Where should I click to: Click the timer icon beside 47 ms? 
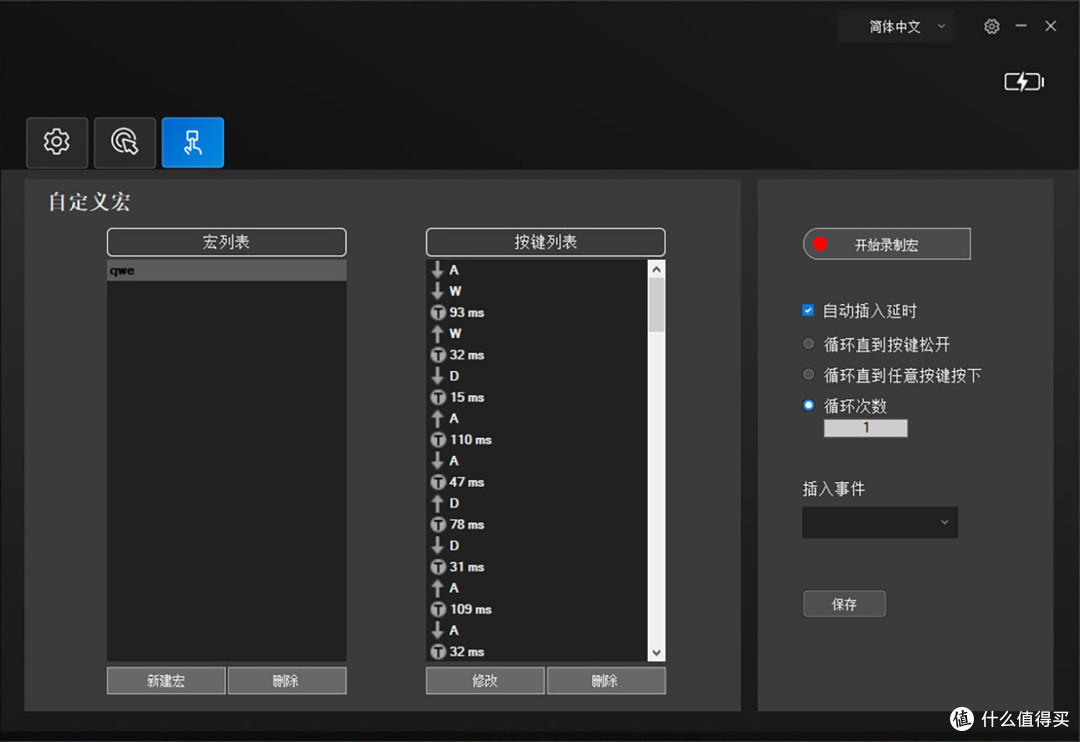point(438,482)
